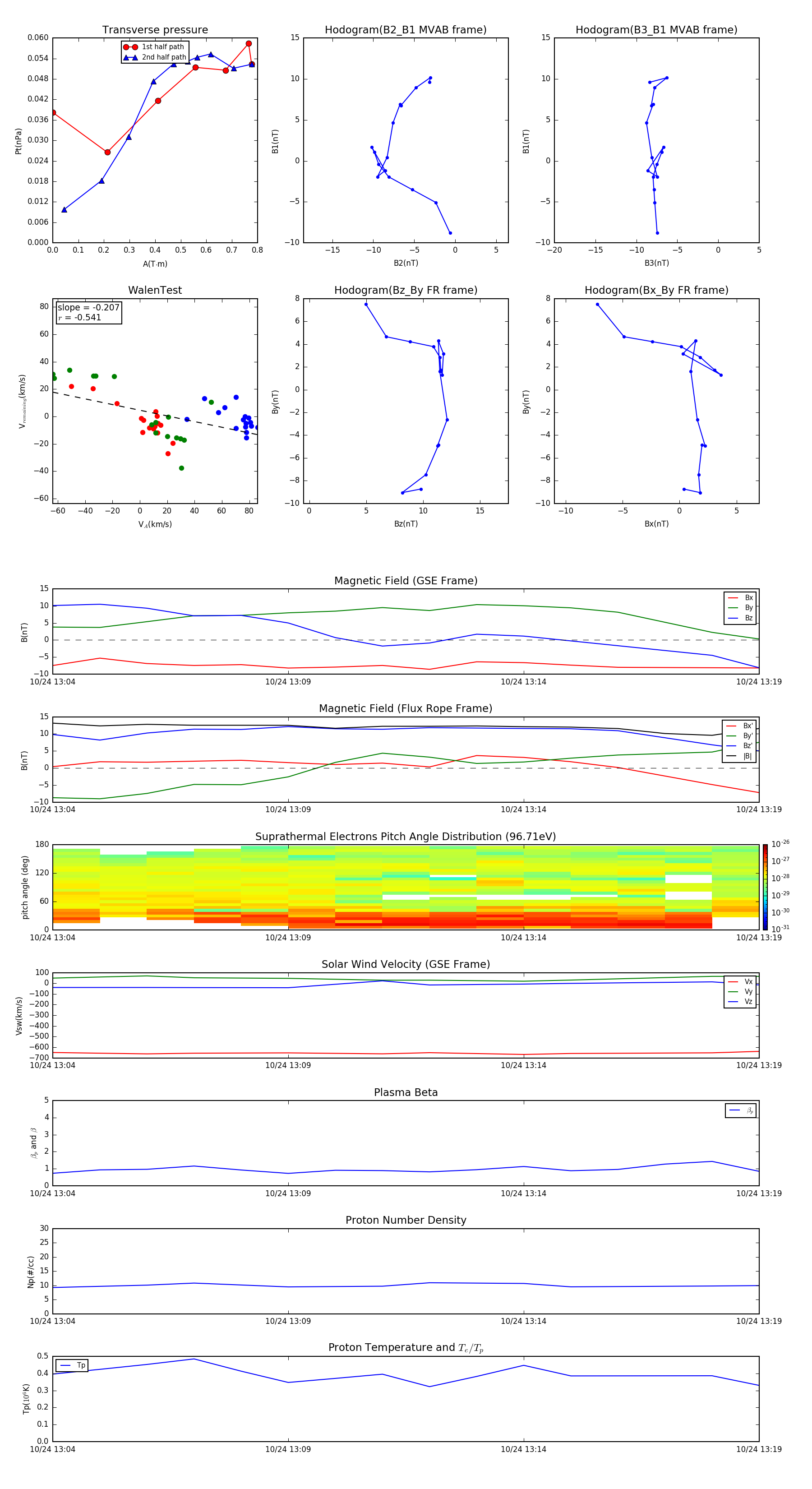The image size is (812, 1489).
Task: Click the 'B3(nT)' x-axis label
Action: (x=656, y=263)
